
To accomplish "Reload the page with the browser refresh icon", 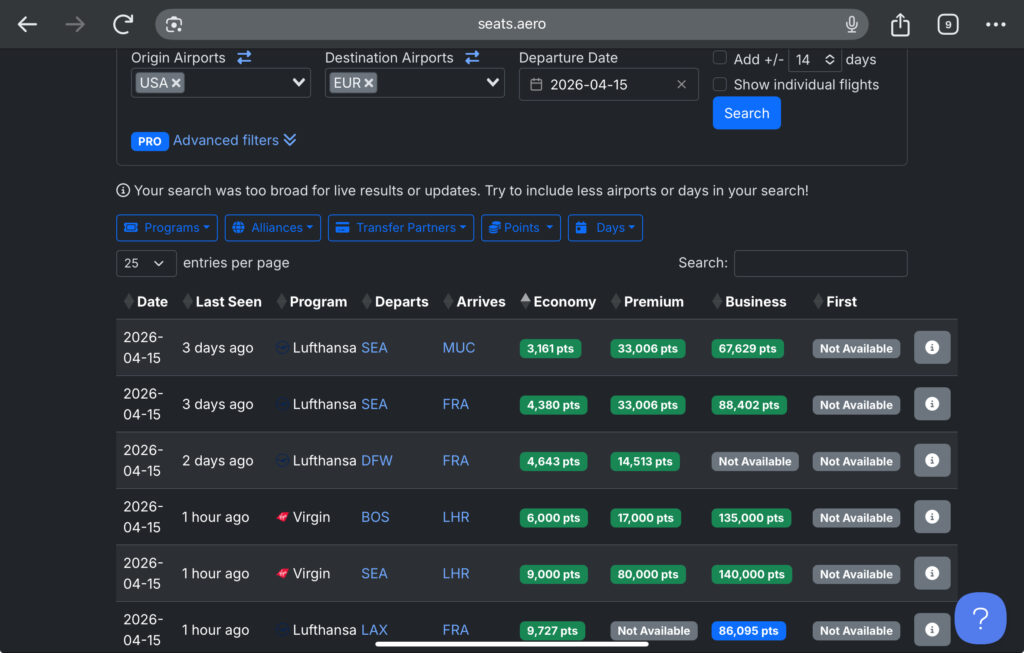I will 123,24.
